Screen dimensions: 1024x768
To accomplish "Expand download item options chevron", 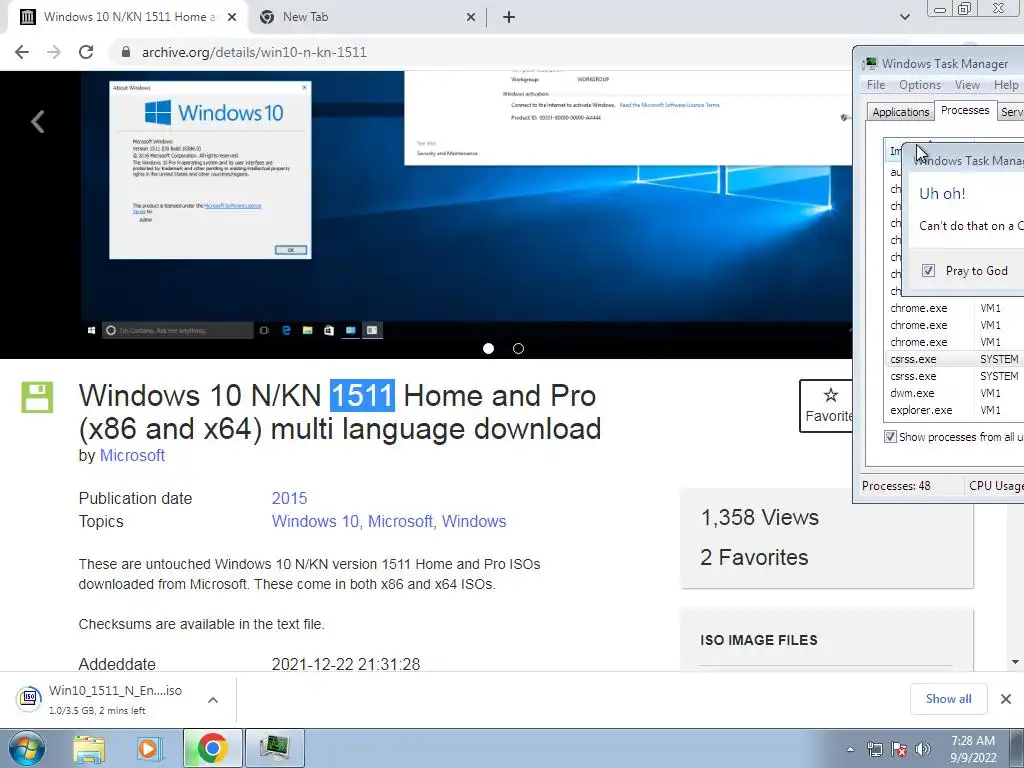I will coord(213,700).
